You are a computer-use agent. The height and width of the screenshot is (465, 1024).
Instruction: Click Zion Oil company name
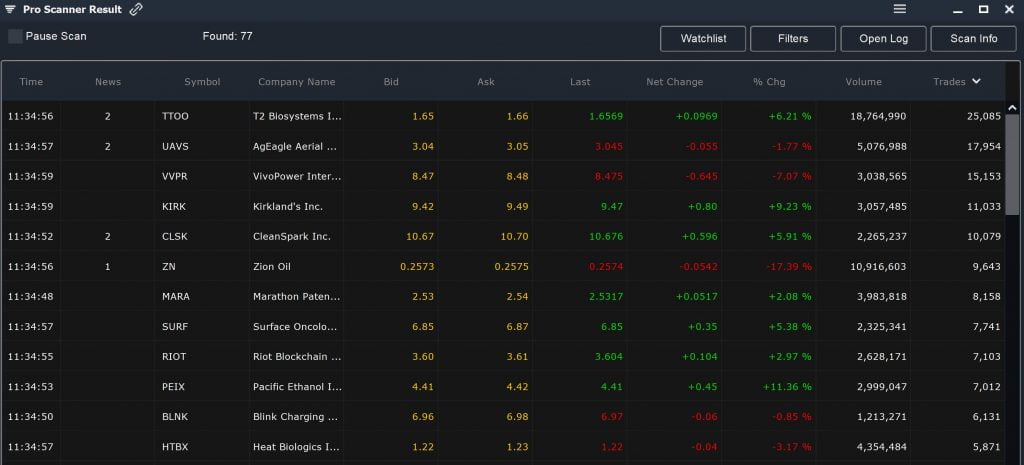272,266
